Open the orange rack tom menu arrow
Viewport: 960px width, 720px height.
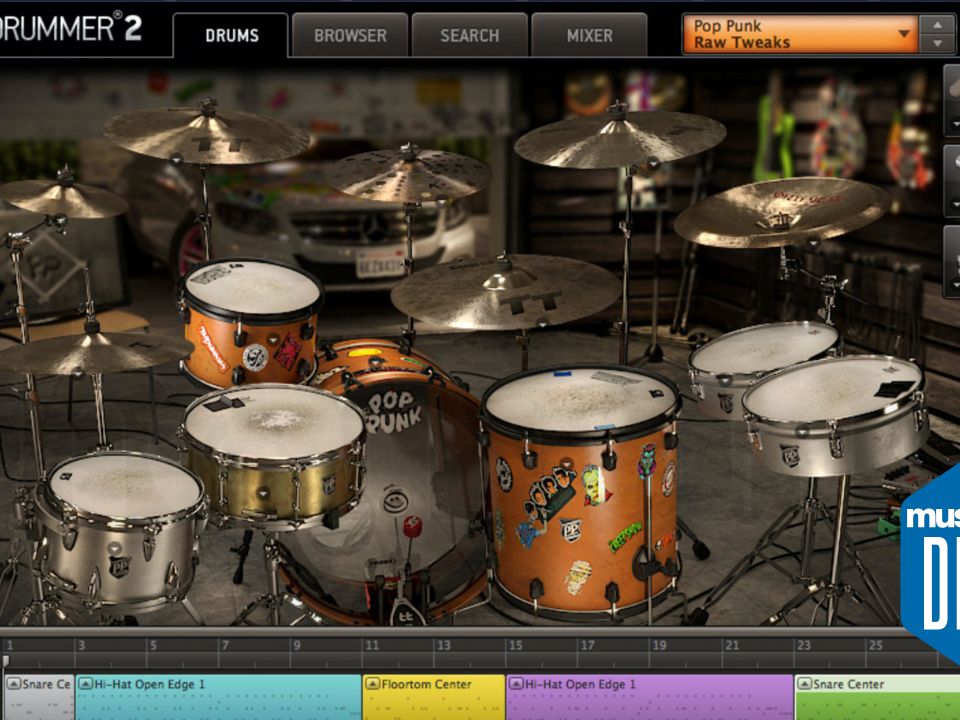coord(272,339)
